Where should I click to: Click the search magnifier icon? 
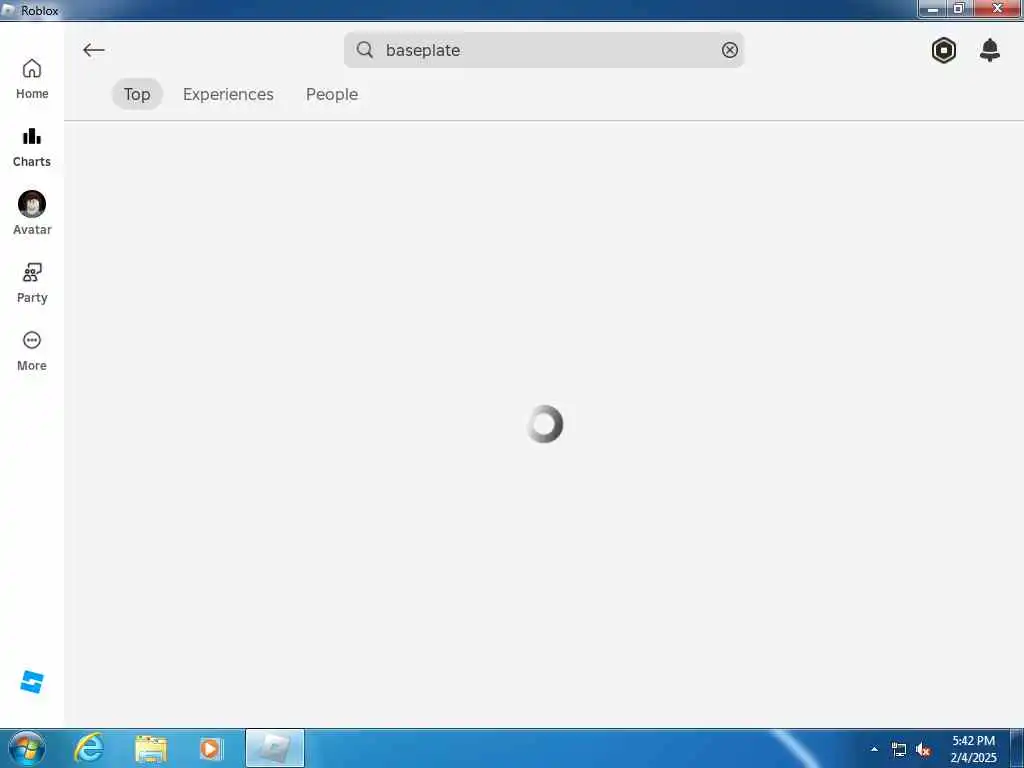coord(365,50)
